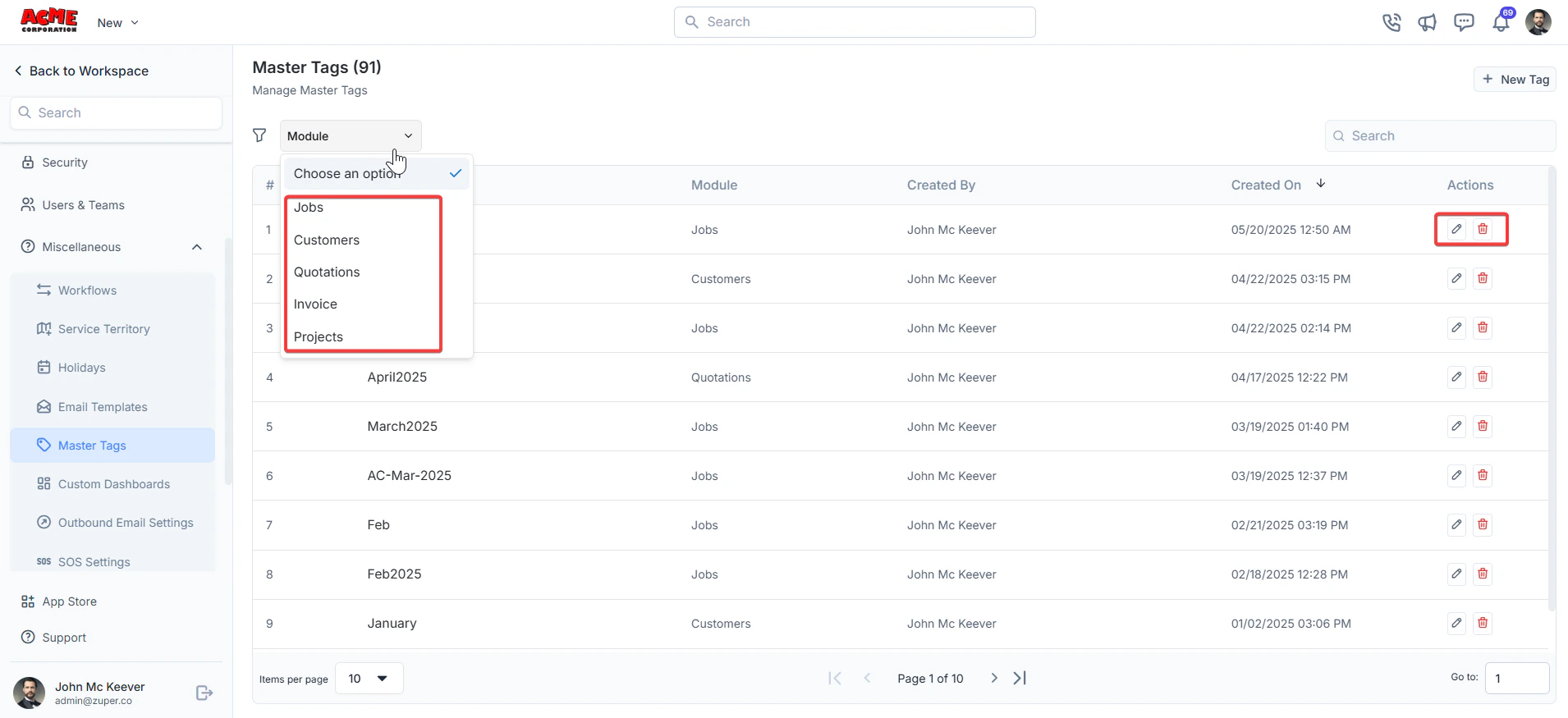
Task: Open Security settings
Action: tap(54, 162)
